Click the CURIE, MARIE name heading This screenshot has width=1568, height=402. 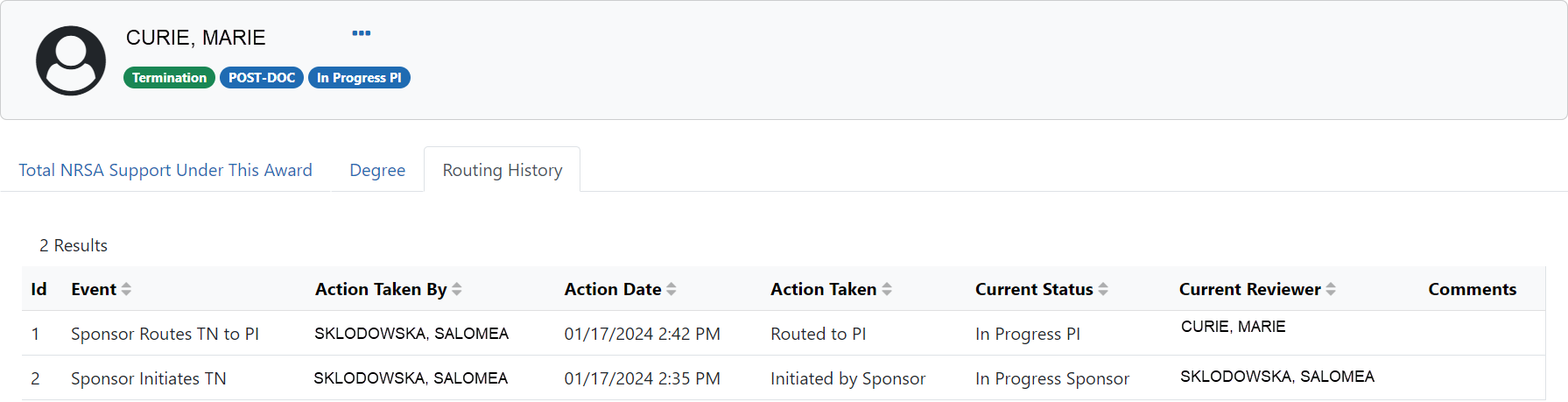tap(195, 38)
